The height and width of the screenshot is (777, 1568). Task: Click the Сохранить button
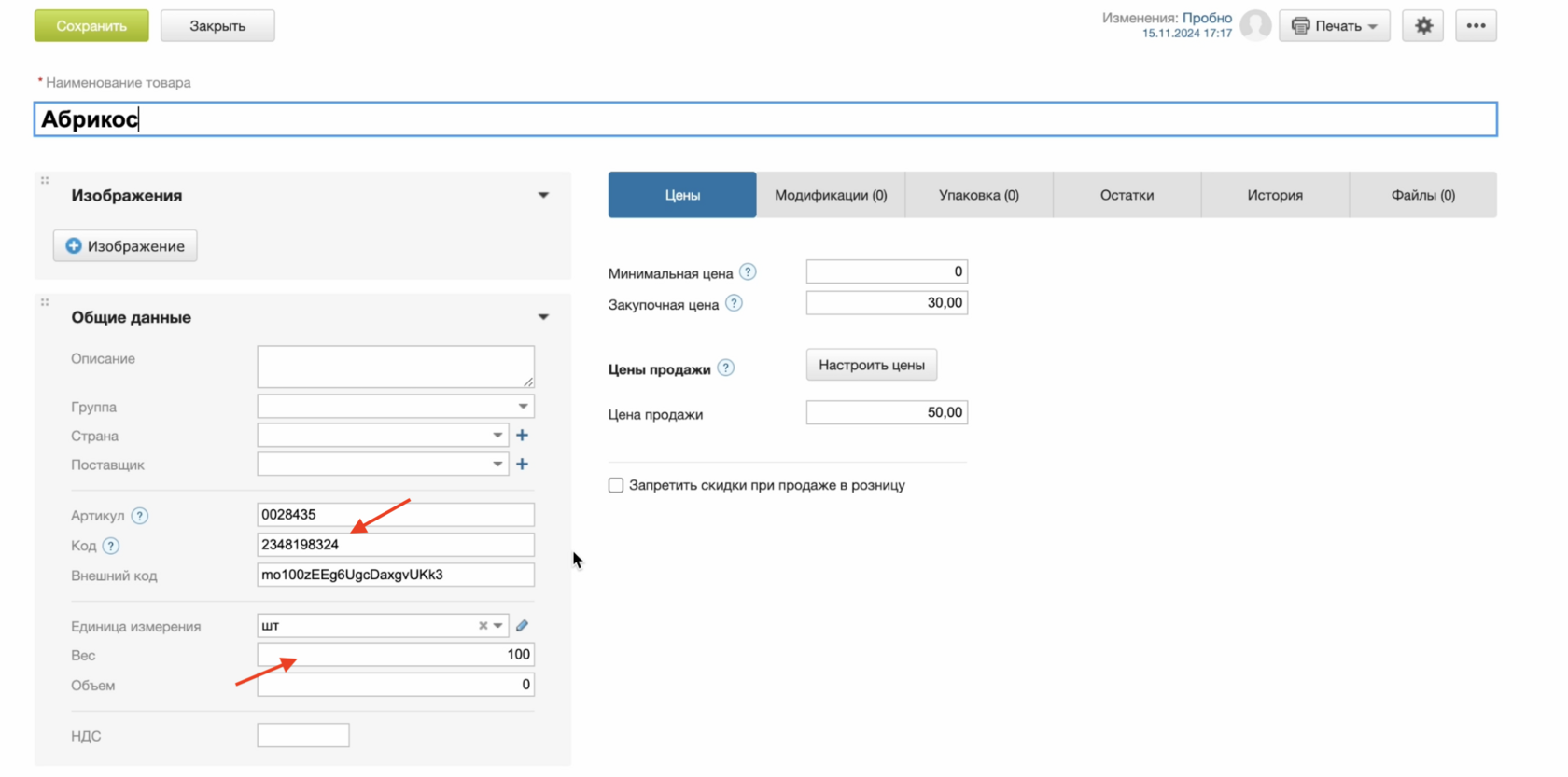coord(91,26)
